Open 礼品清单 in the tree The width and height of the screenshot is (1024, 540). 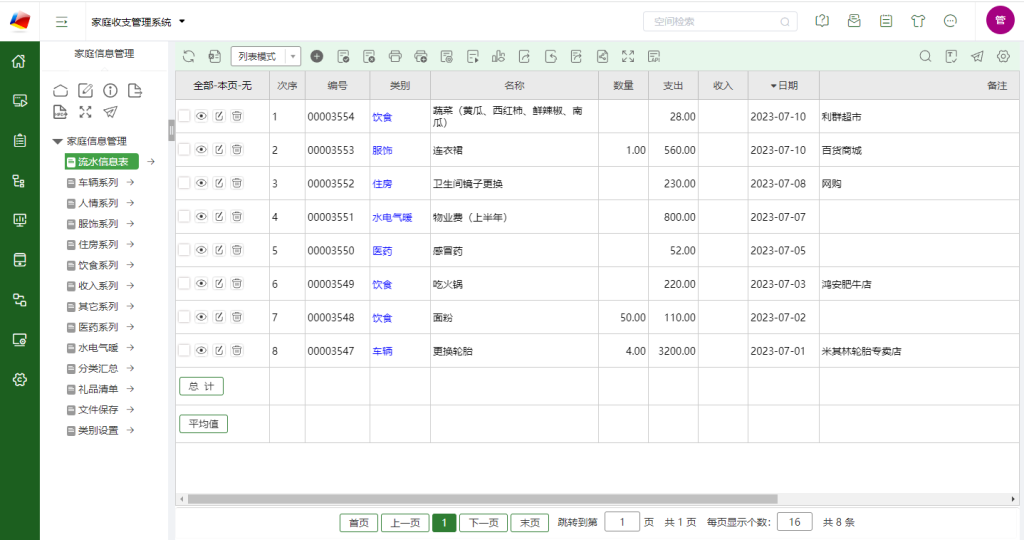point(98,389)
